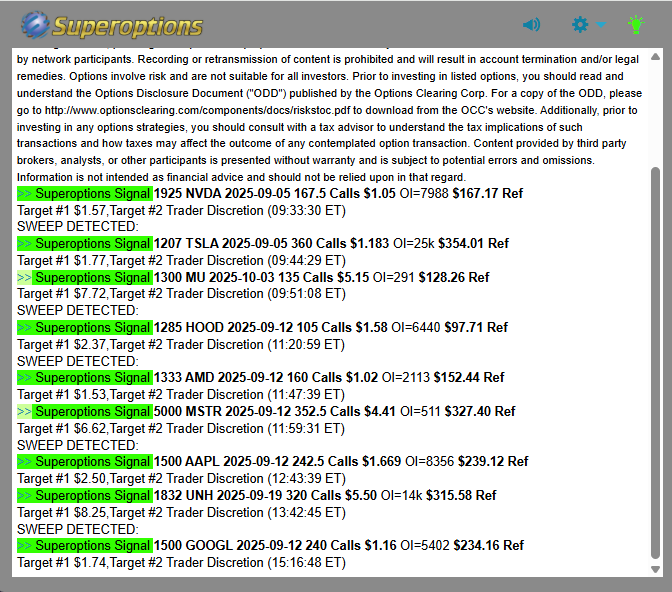Expand the dropdown arrow beside the gear
Viewport: 672px width, 592px height.
601,25
